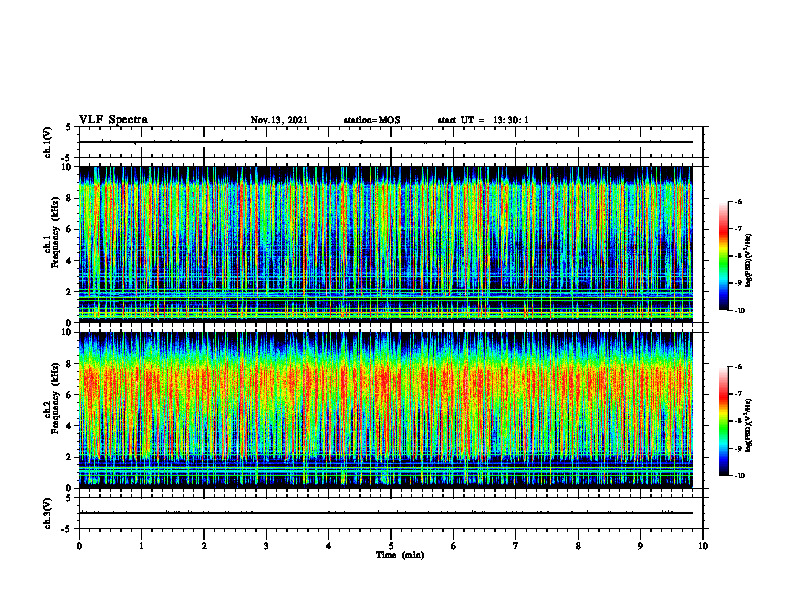Click the "2" tick on the time axis
This screenshot has width=792, height=612.
pyautogui.click(x=204, y=546)
